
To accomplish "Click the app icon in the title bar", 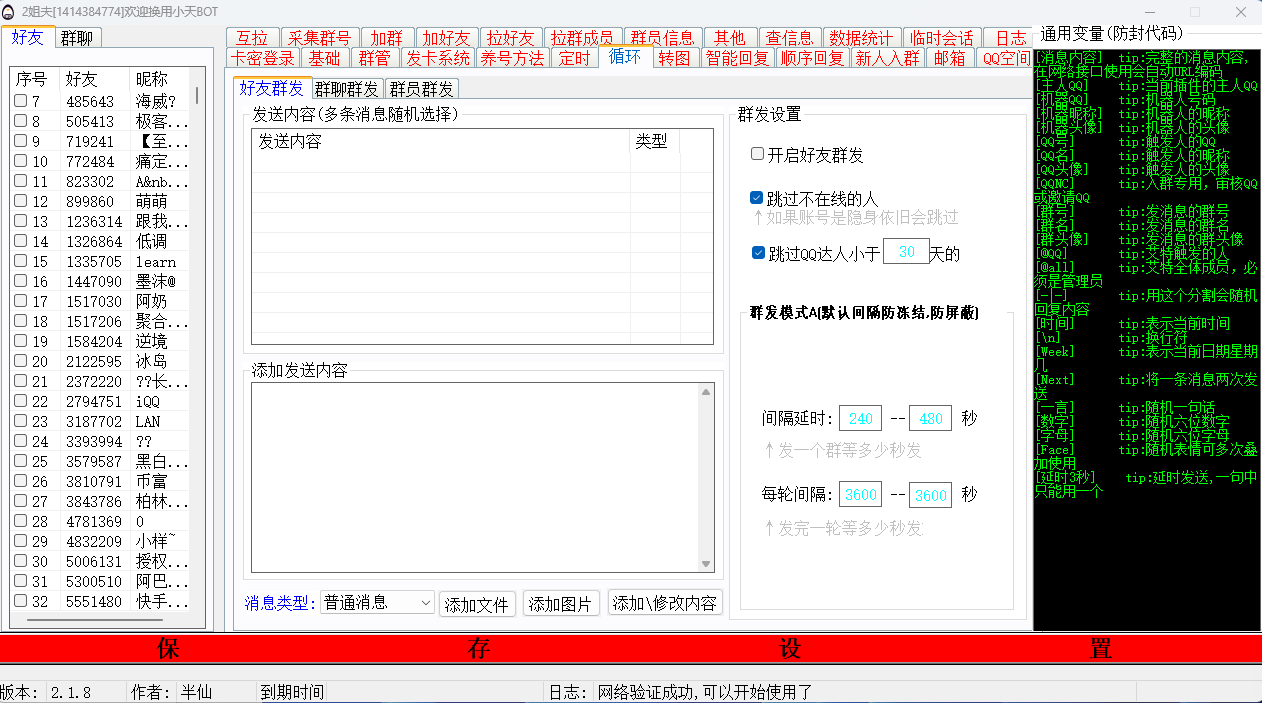I will tap(9, 11).
